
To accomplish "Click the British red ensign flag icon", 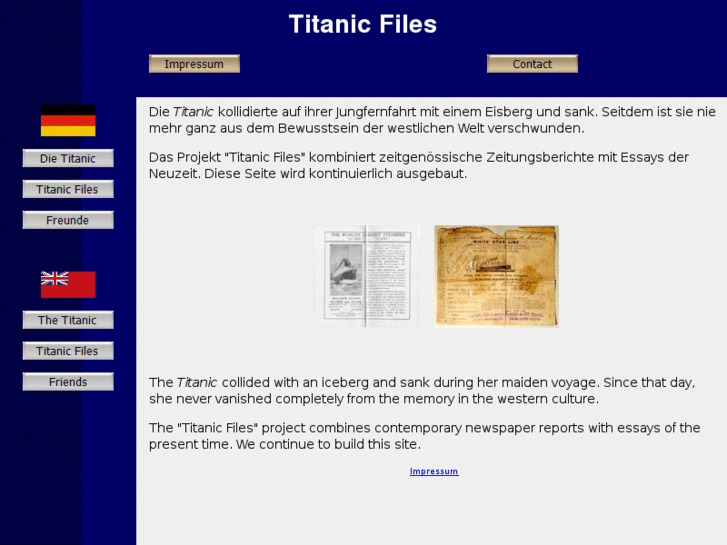I will [68, 284].
